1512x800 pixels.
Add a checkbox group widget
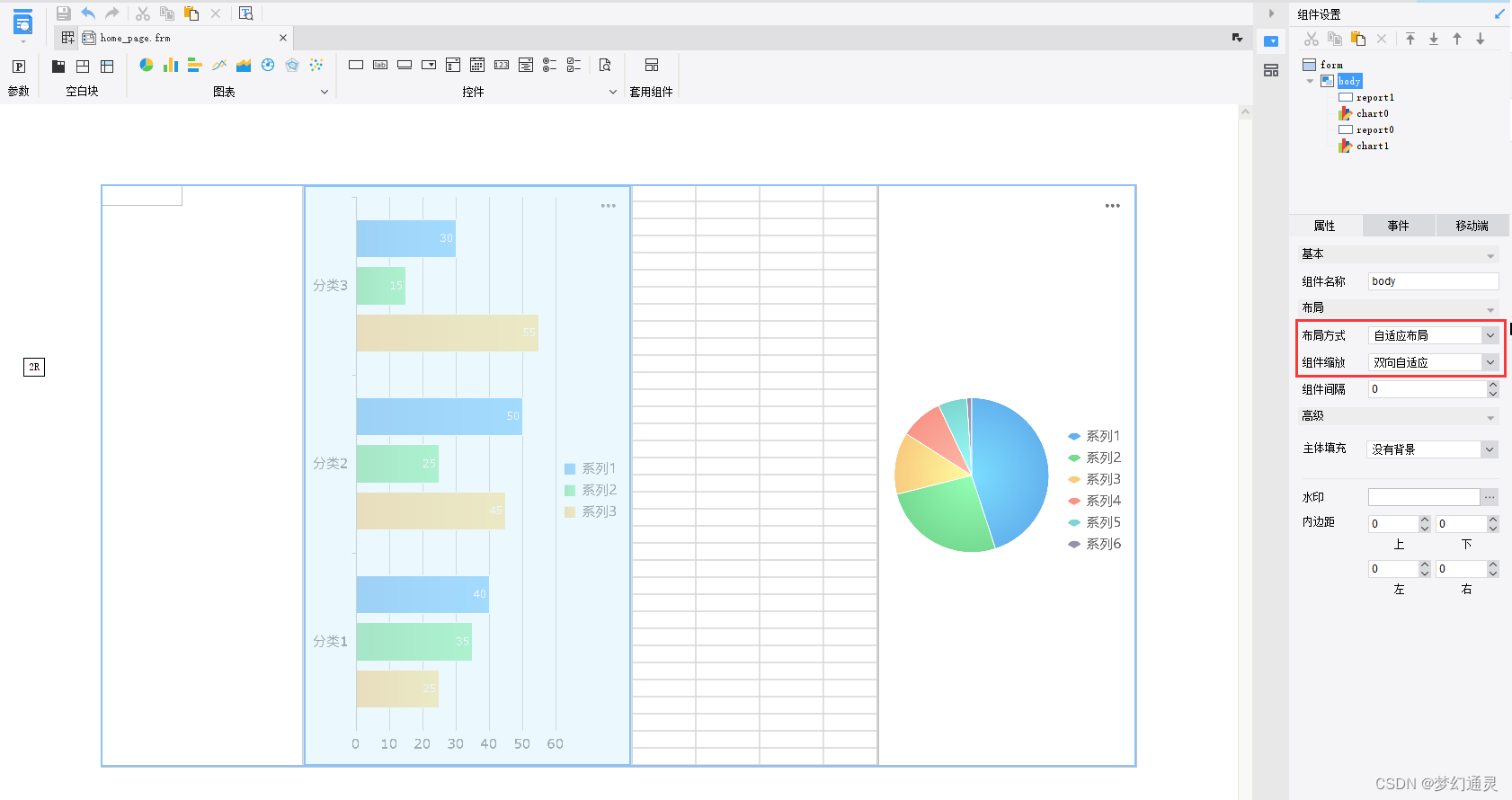coord(574,65)
